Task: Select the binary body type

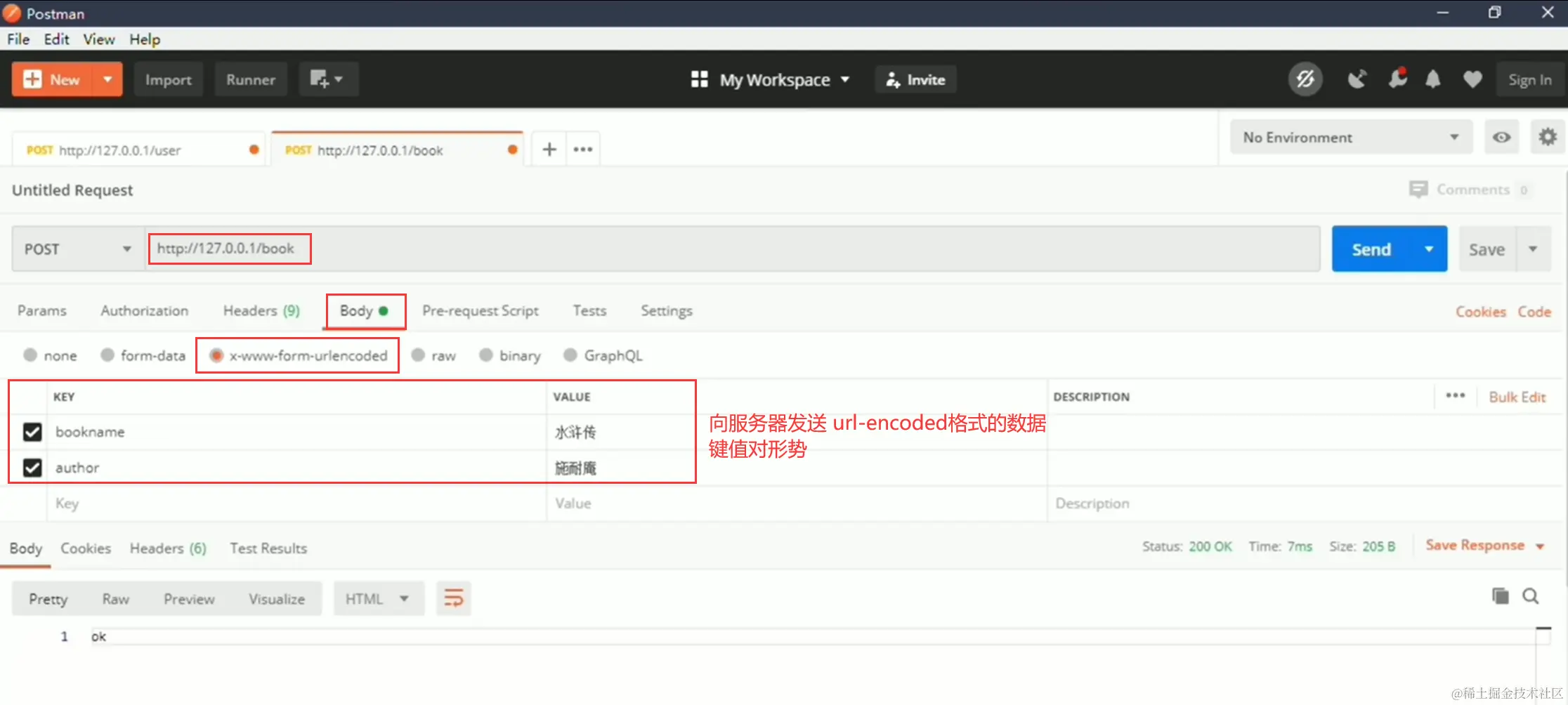Action: tap(486, 355)
